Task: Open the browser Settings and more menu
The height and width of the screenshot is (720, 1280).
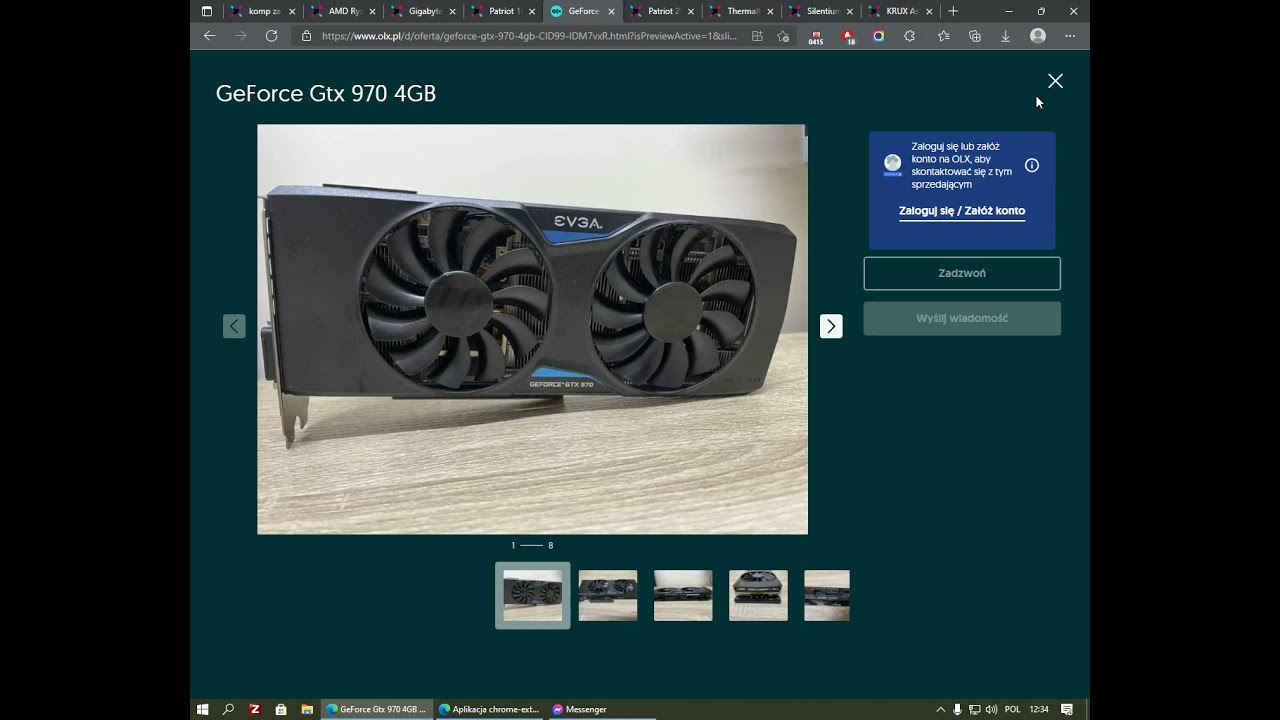Action: coord(1070,36)
